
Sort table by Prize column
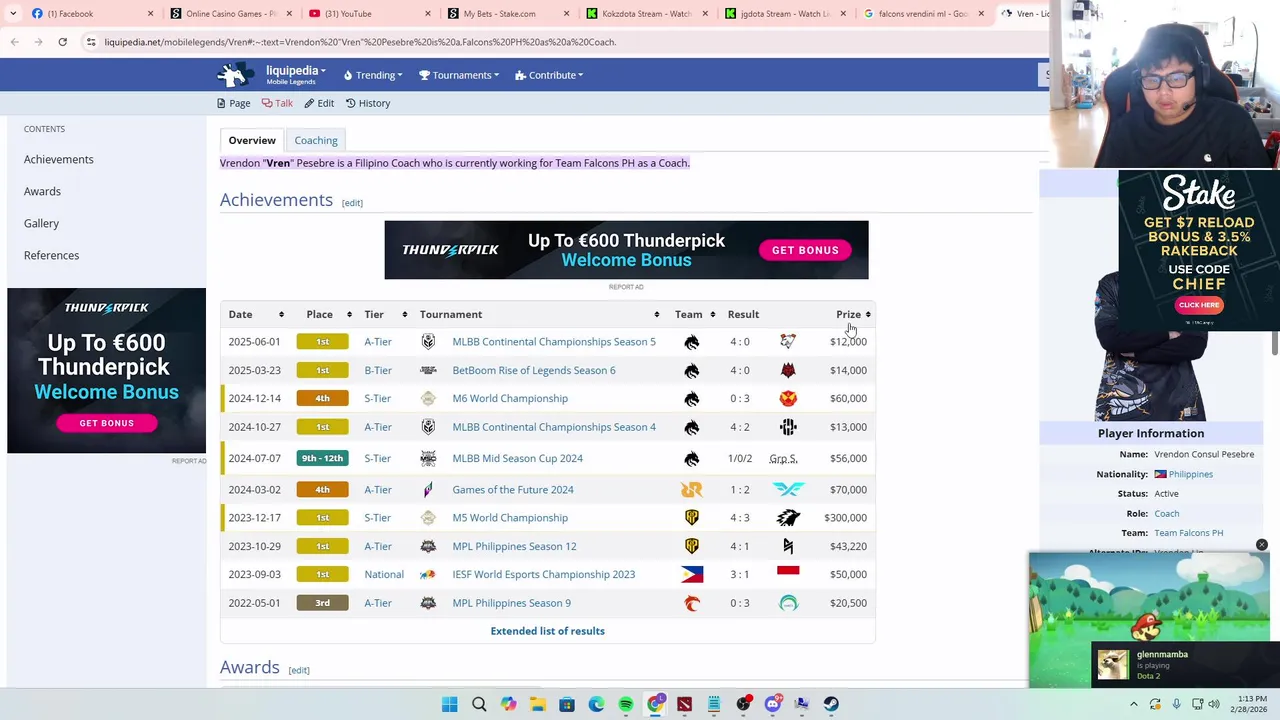(853, 314)
